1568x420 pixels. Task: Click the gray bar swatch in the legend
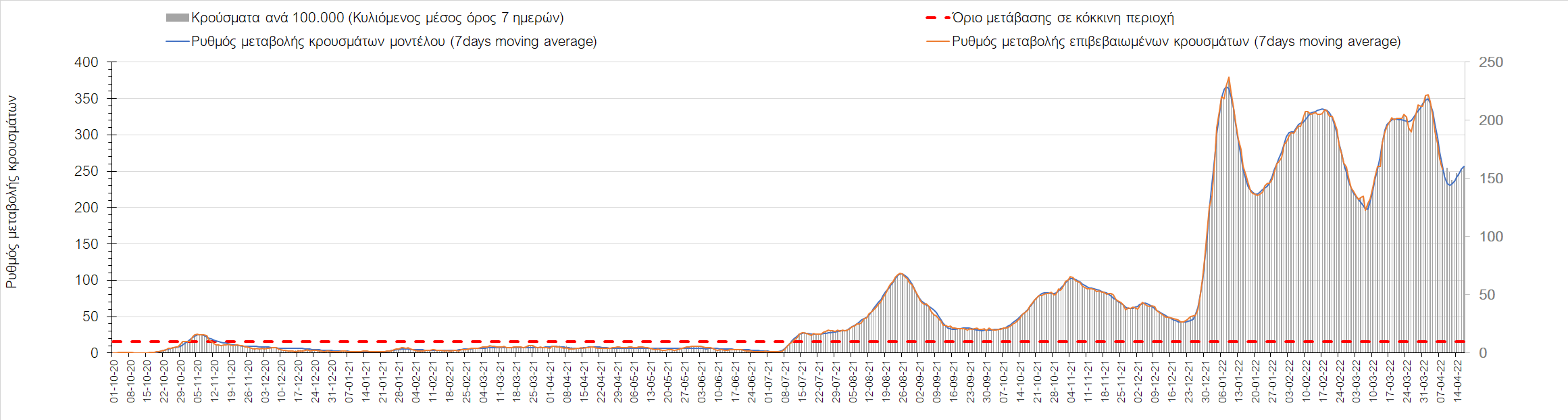click(x=177, y=18)
